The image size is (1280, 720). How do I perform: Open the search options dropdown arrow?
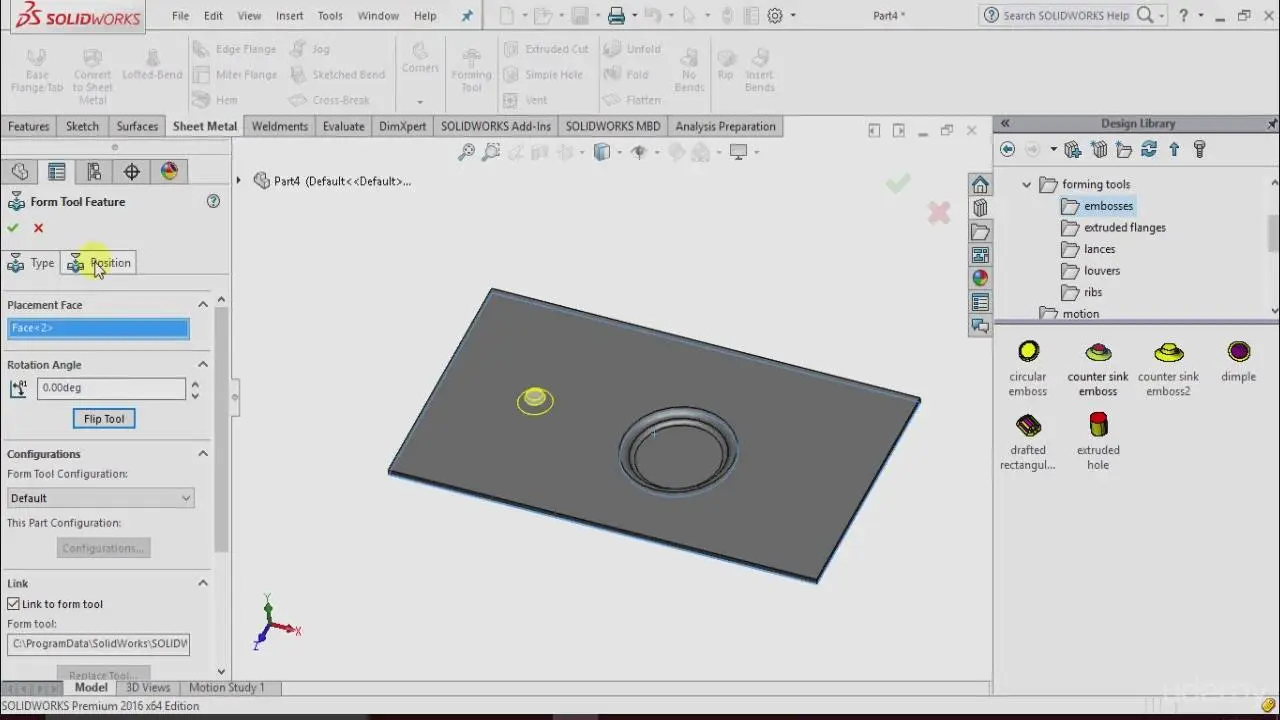tap(1161, 15)
